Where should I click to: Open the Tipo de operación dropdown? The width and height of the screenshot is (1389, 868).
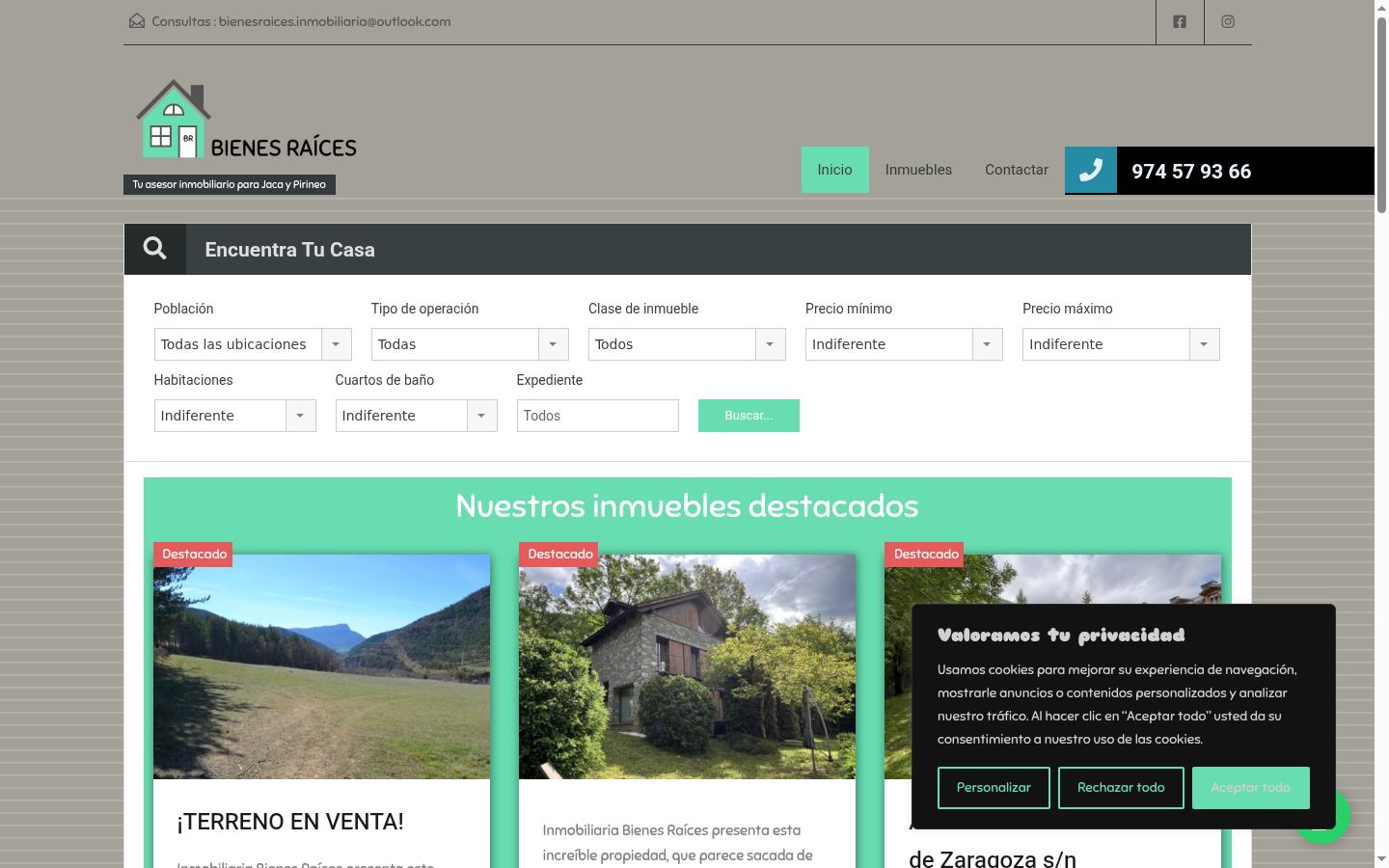point(470,344)
